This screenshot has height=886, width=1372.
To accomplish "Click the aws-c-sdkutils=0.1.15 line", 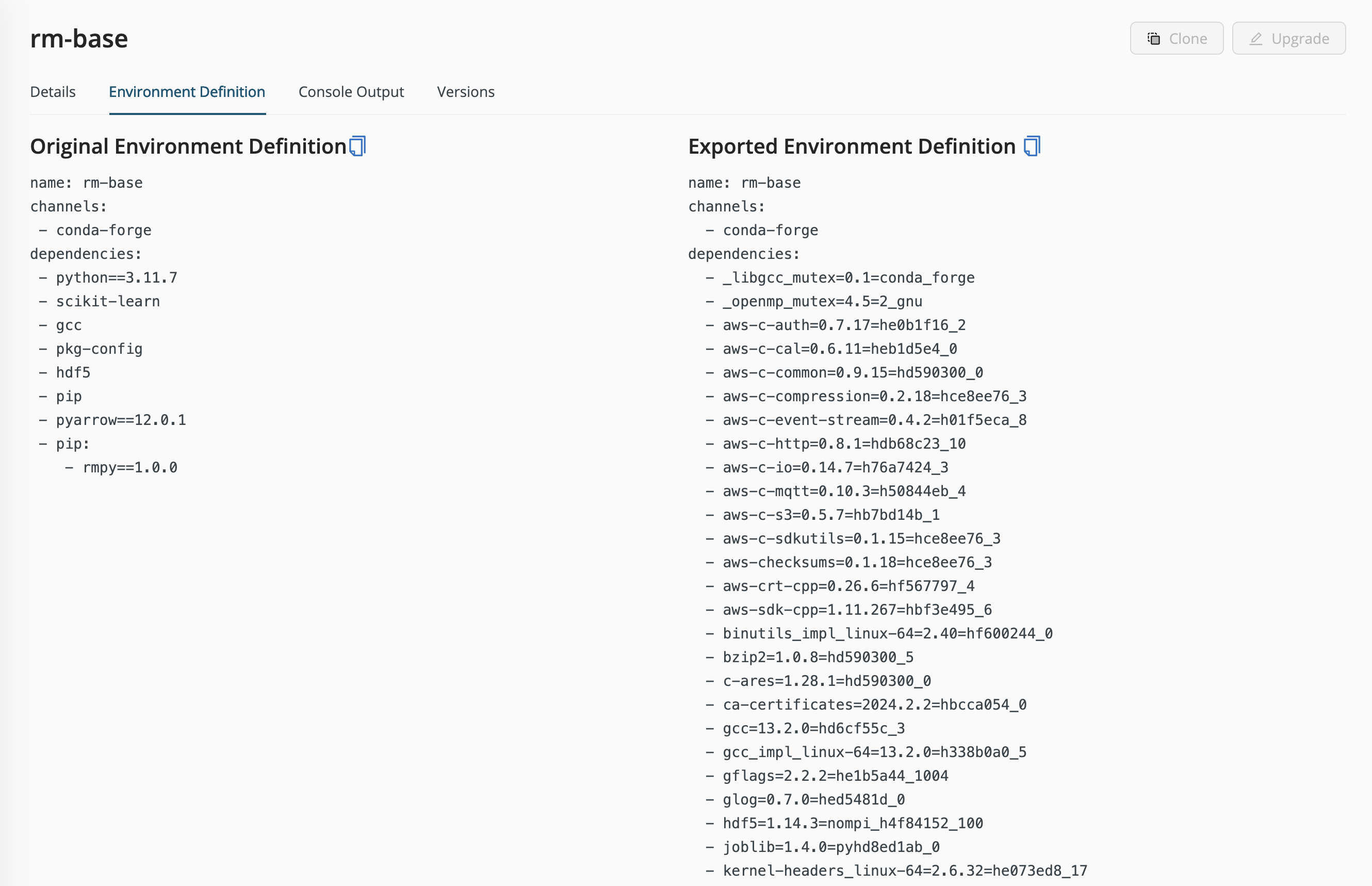I will [853, 538].
